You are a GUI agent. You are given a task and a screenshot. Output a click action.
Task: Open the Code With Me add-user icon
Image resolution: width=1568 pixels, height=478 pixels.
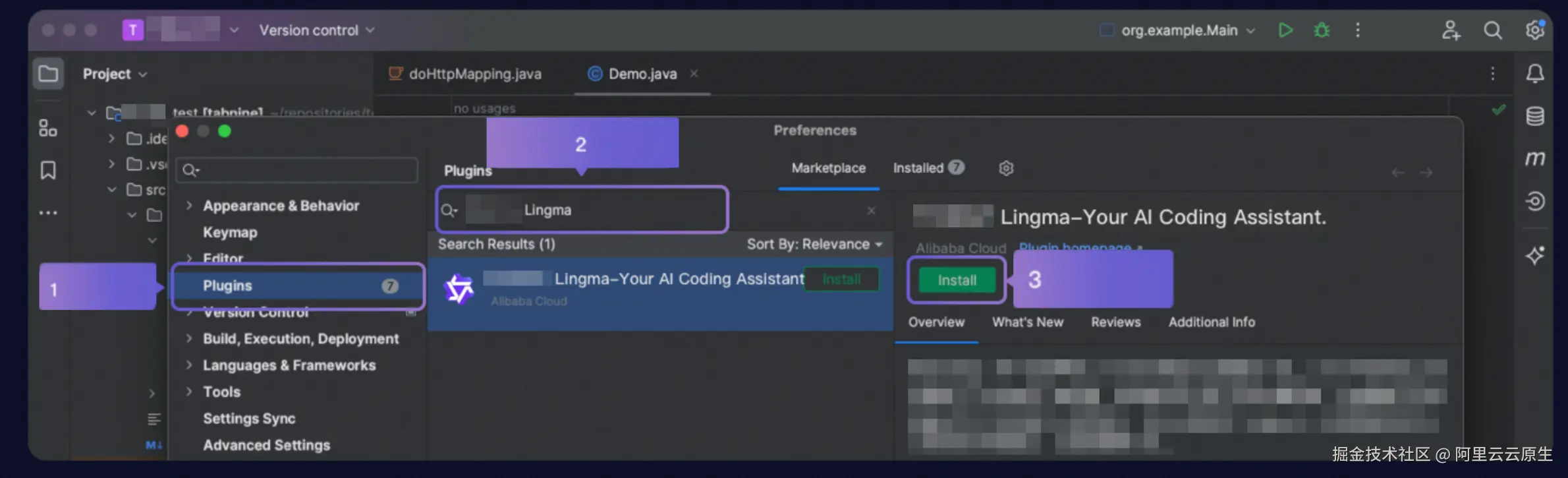click(x=1451, y=30)
